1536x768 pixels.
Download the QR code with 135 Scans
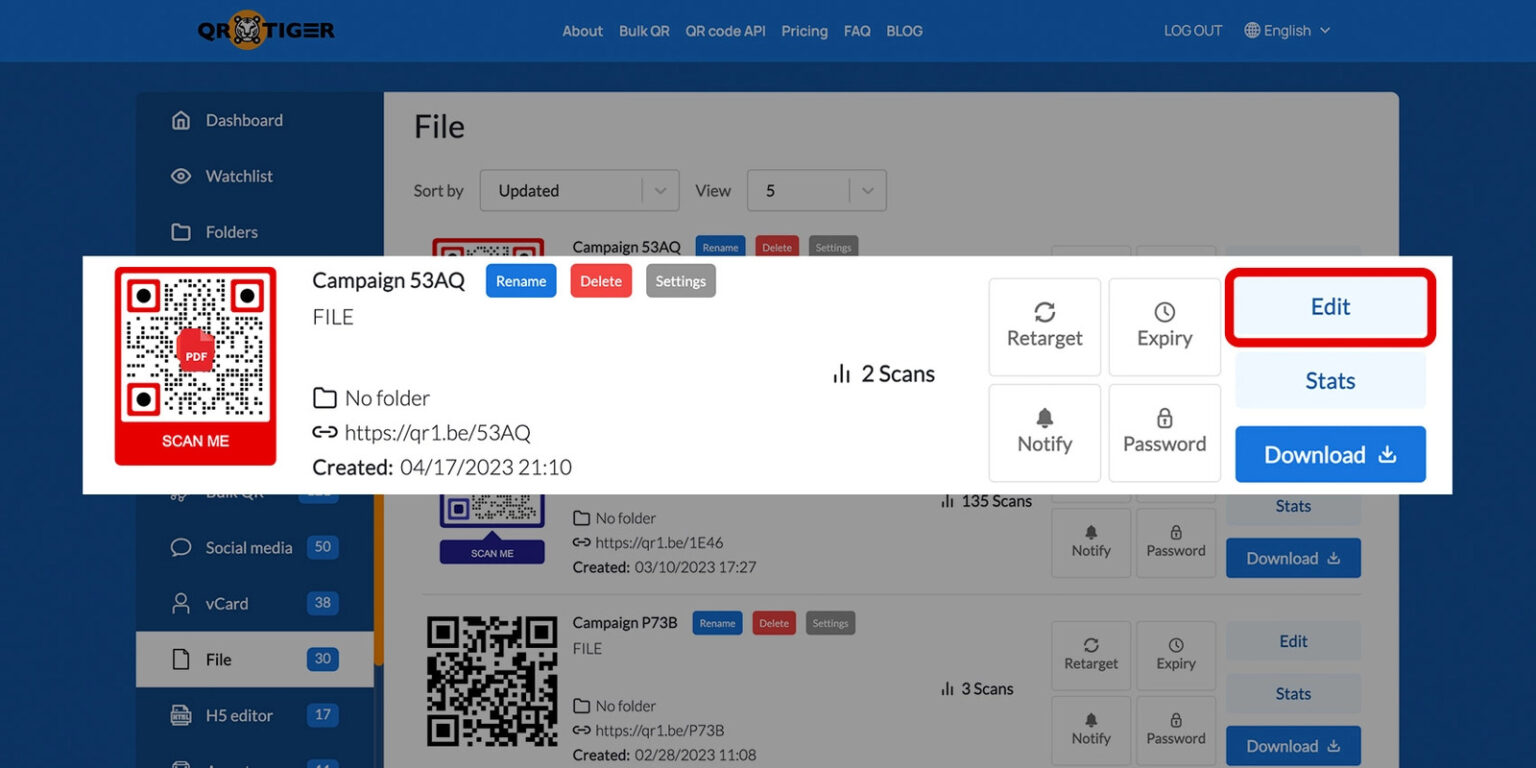1293,559
